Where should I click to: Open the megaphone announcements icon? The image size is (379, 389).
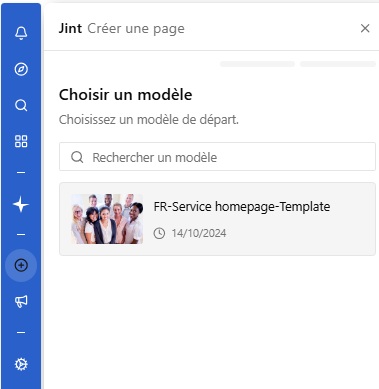coord(21,301)
